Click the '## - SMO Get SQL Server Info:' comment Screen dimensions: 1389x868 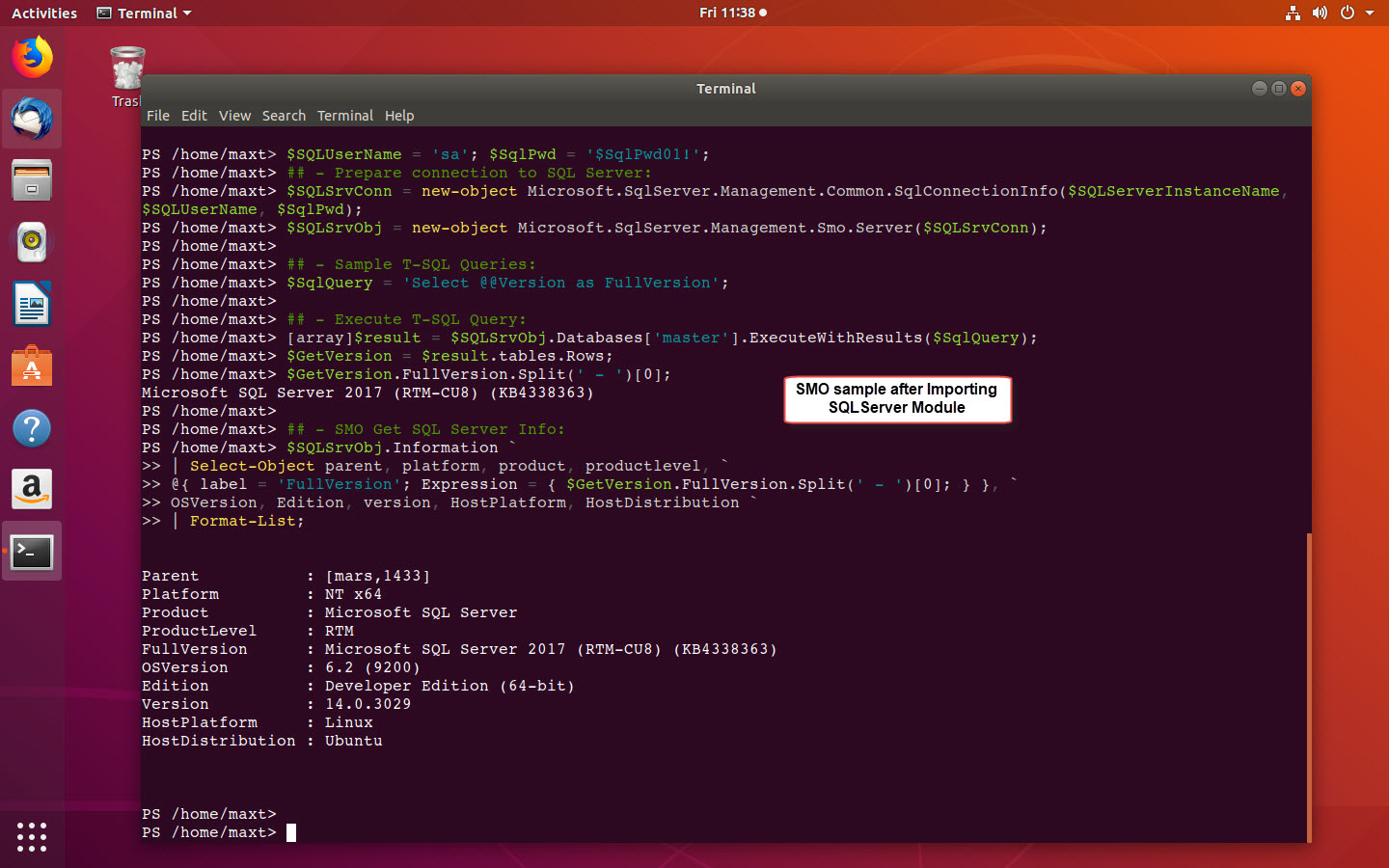pyautogui.click(x=426, y=429)
